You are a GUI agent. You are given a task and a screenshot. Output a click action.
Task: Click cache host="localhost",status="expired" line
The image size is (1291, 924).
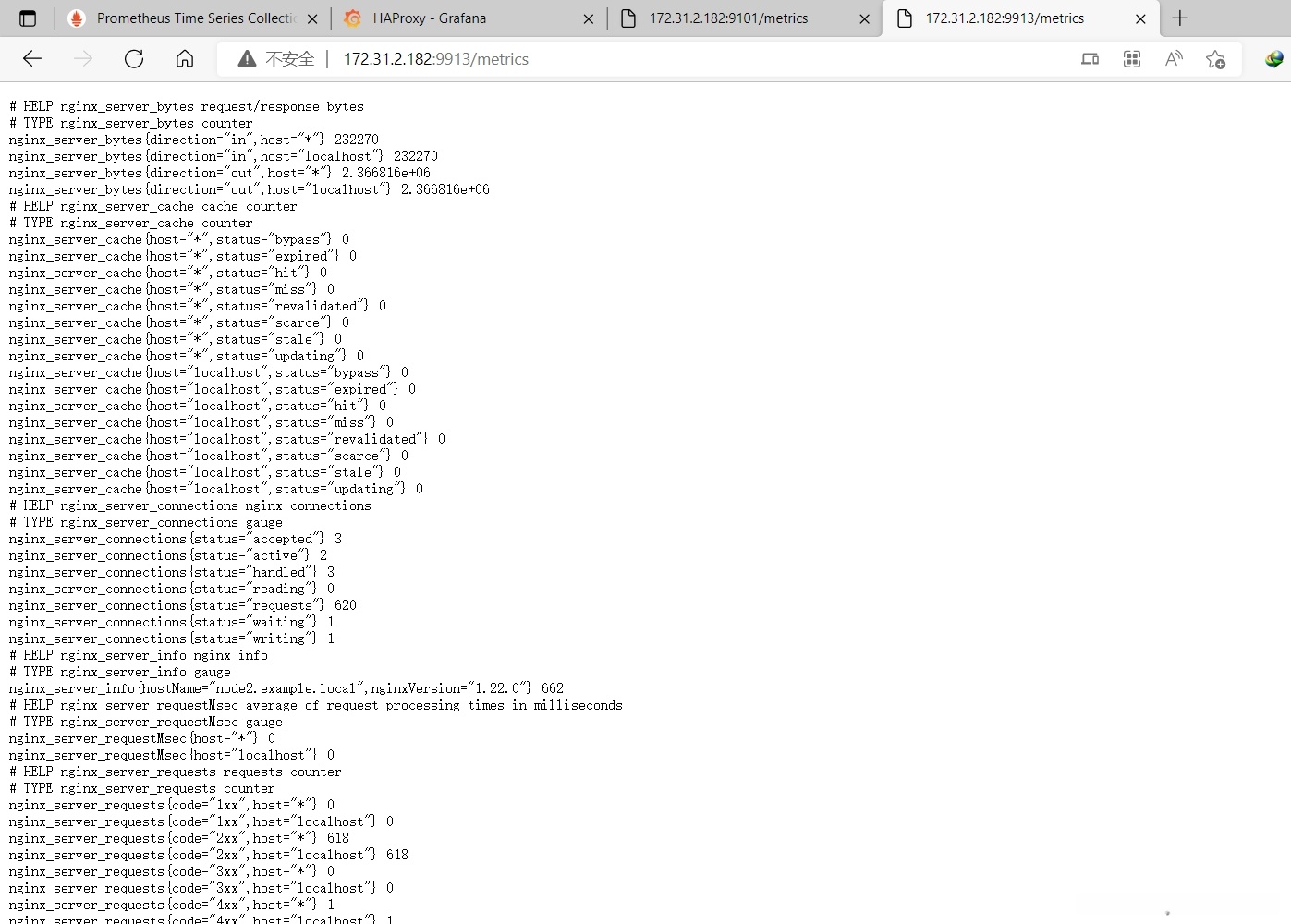(x=213, y=389)
